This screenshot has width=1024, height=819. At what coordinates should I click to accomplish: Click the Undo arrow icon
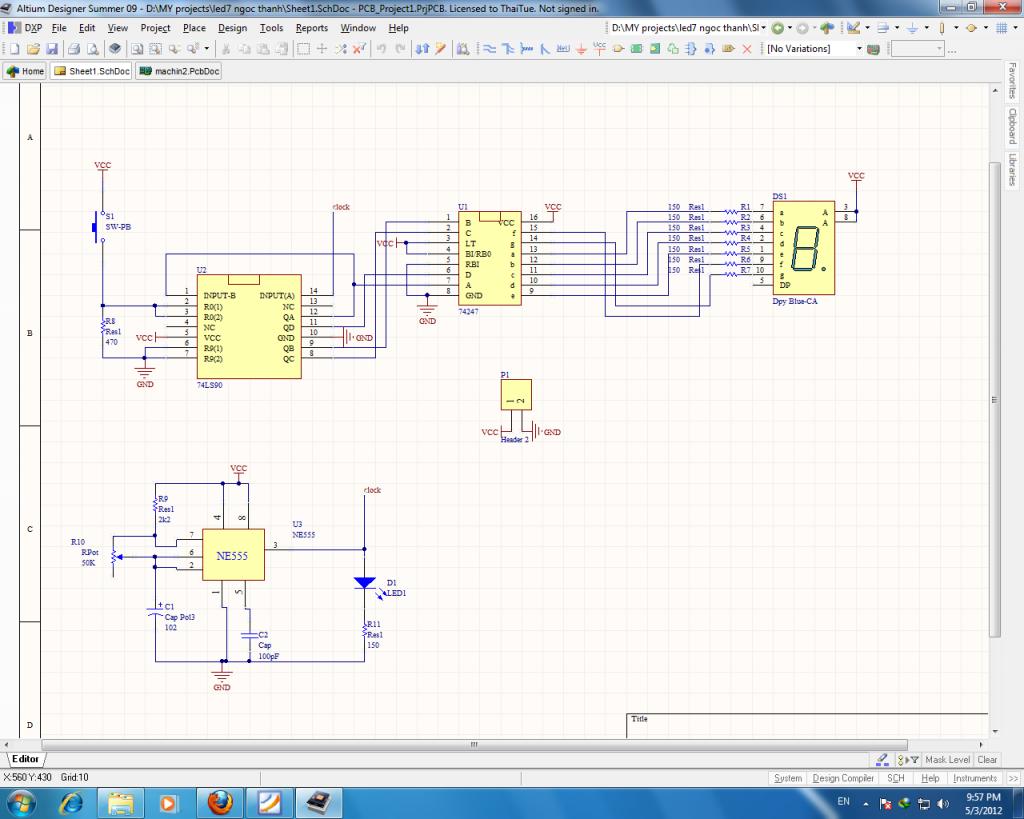coord(382,49)
